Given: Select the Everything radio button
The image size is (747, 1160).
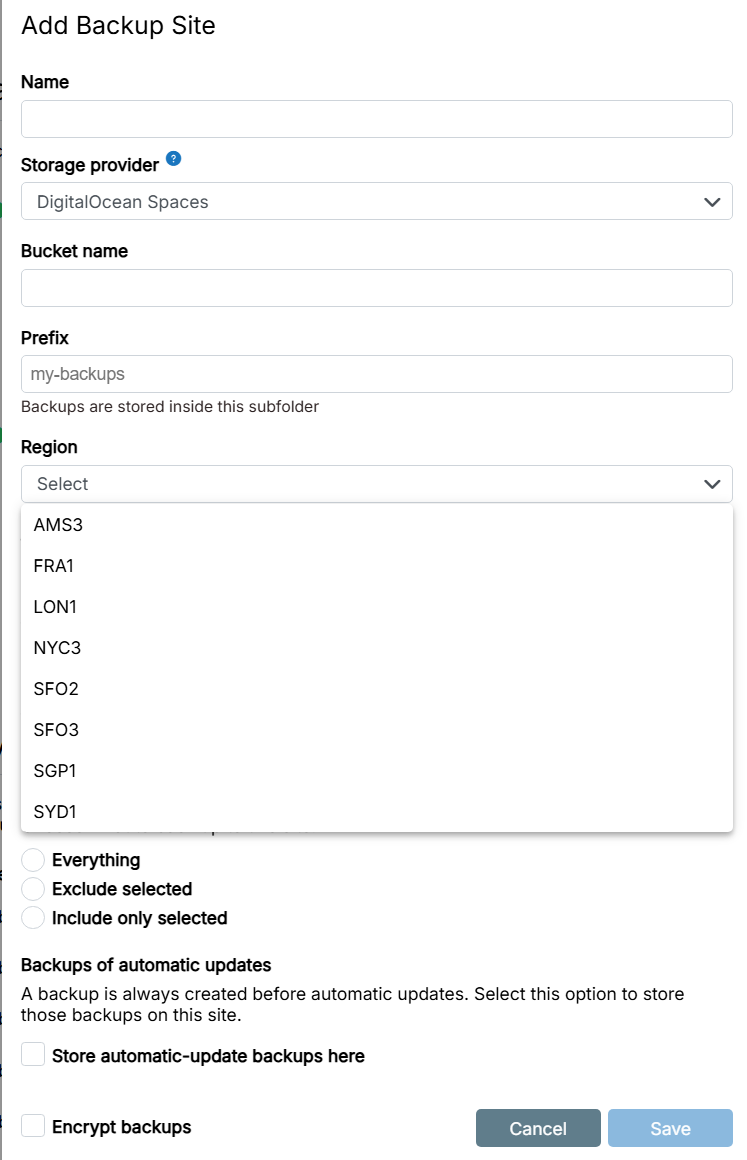Looking at the screenshot, I should (34, 860).
